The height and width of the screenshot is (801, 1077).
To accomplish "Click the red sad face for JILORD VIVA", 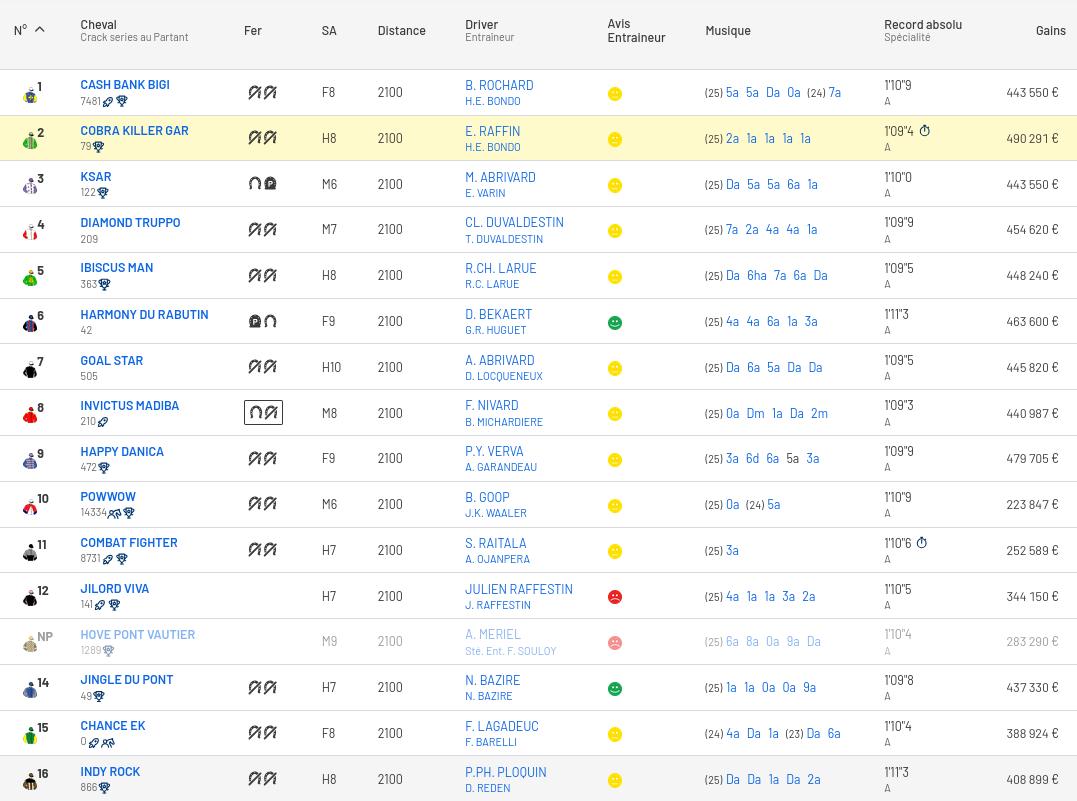I will 615,597.
